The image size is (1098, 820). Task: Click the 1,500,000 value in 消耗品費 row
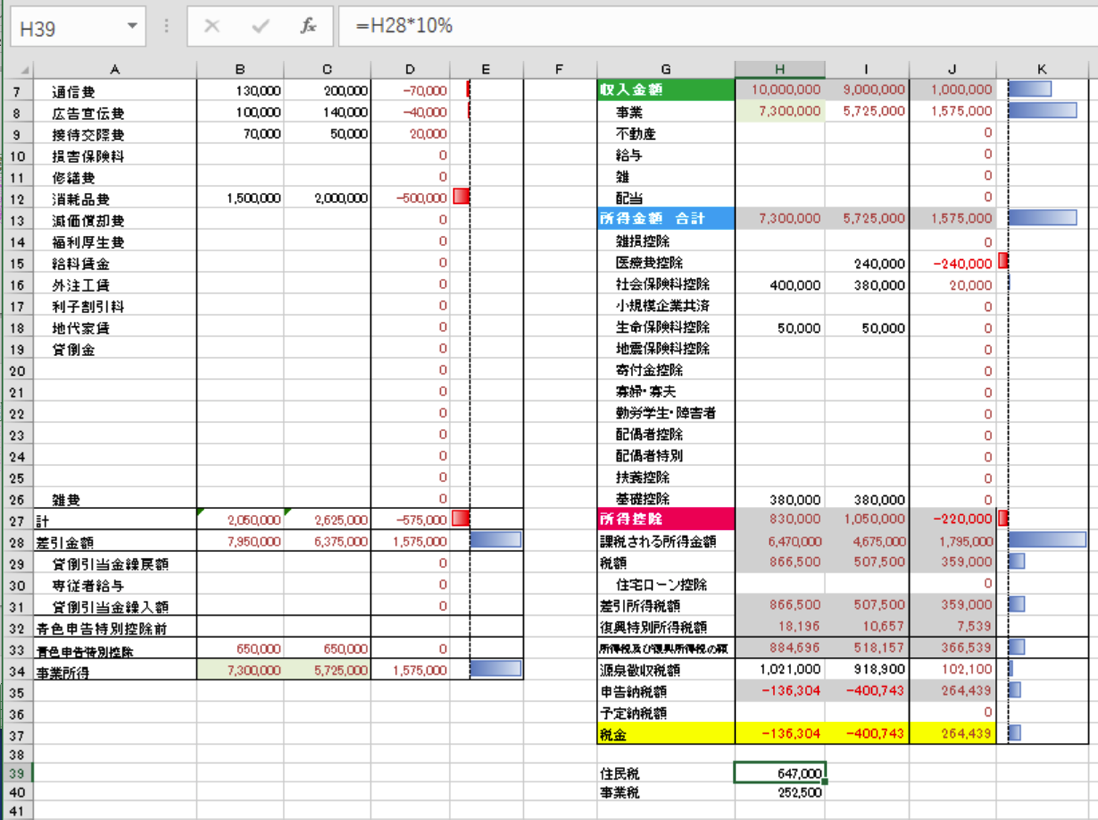240,199
